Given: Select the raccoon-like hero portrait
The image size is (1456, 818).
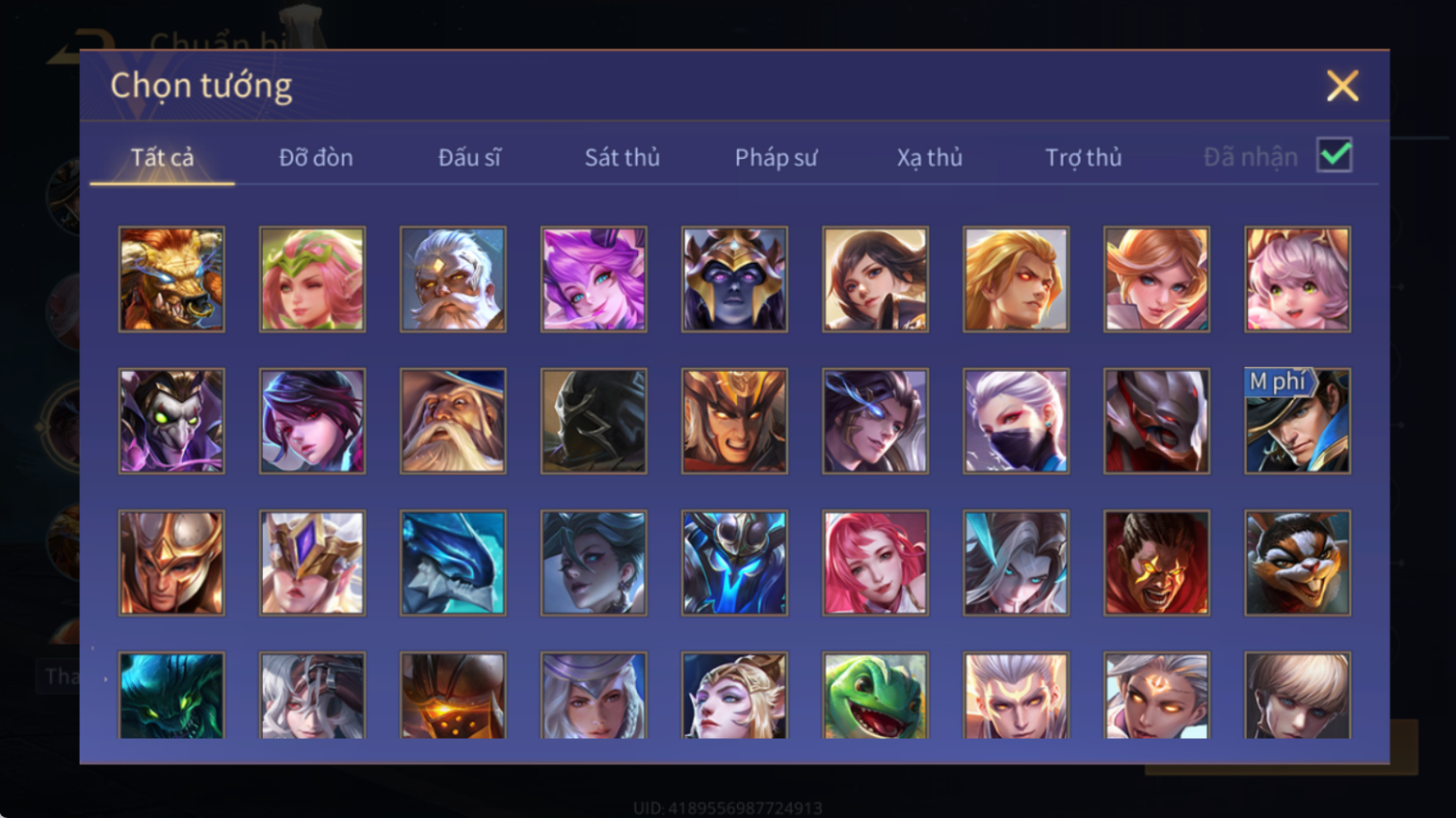Looking at the screenshot, I should click(x=1297, y=563).
